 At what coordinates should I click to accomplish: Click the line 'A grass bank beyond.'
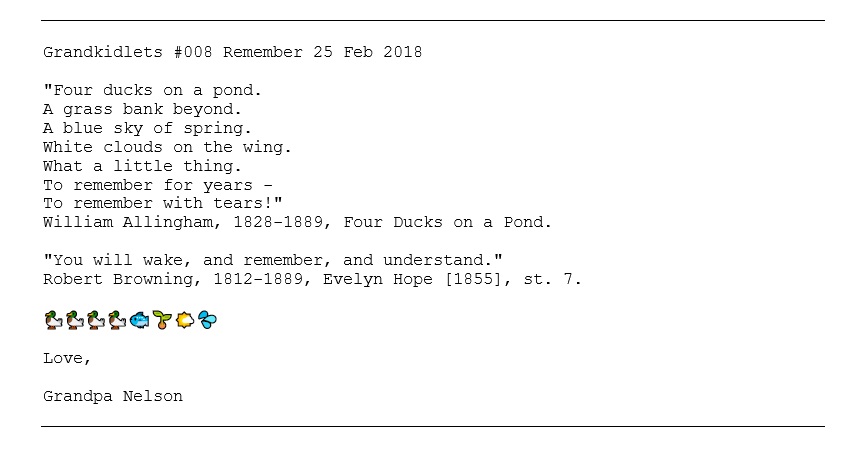142,109
